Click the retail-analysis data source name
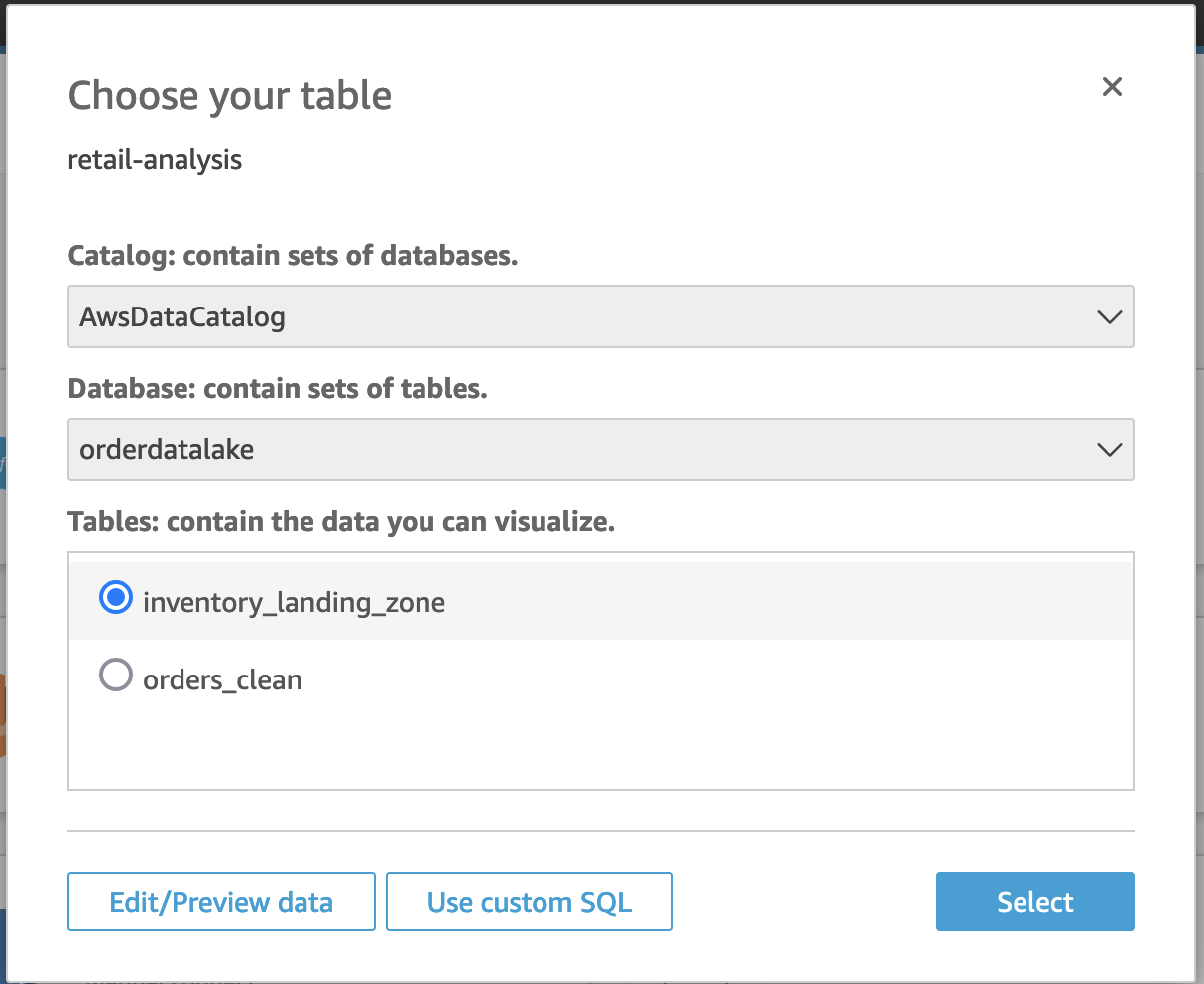1204x984 pixels. coord(155,160)
